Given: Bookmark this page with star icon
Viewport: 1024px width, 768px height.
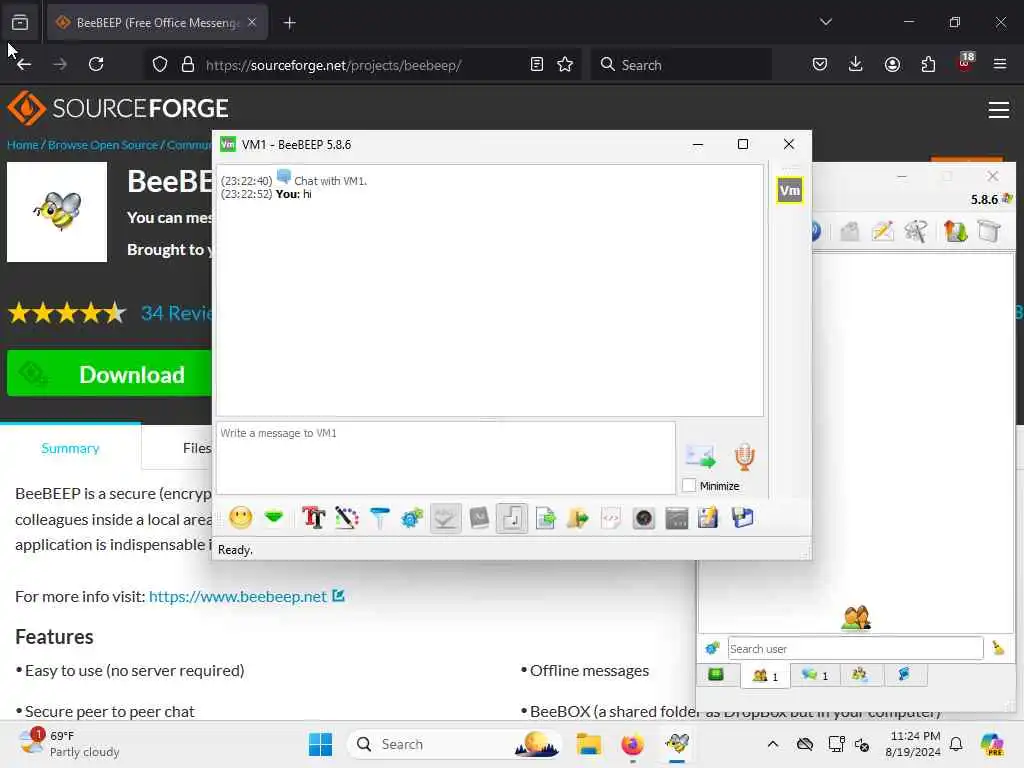Looking at the screenshot, I should pyautogui.click(x=565, y=64).
